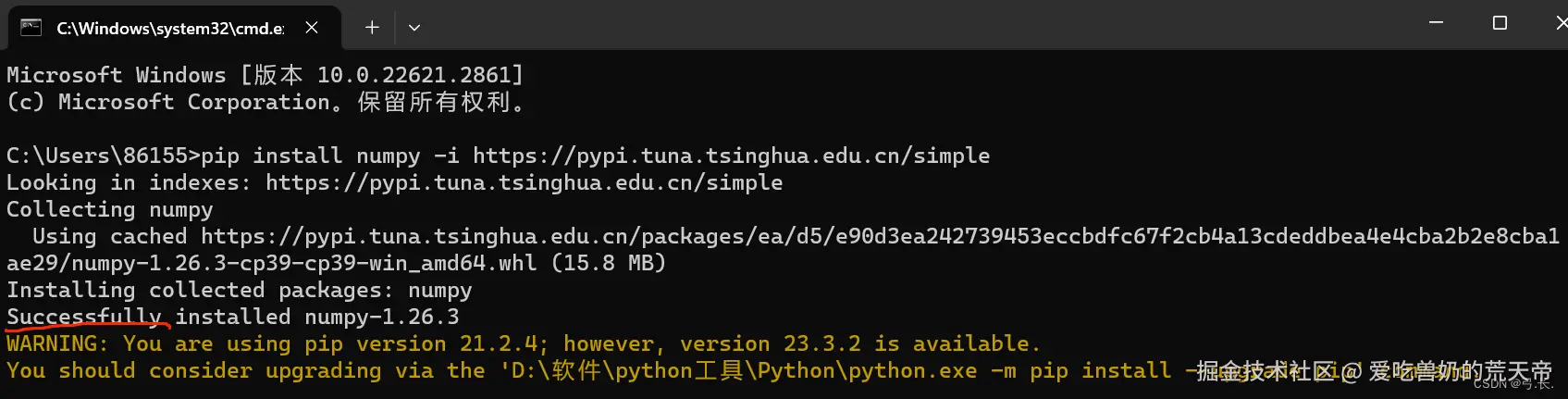Click the underlined word Successfully
Image resolution: width=1568 pixels, height=399 pixels.
[84, 317]
